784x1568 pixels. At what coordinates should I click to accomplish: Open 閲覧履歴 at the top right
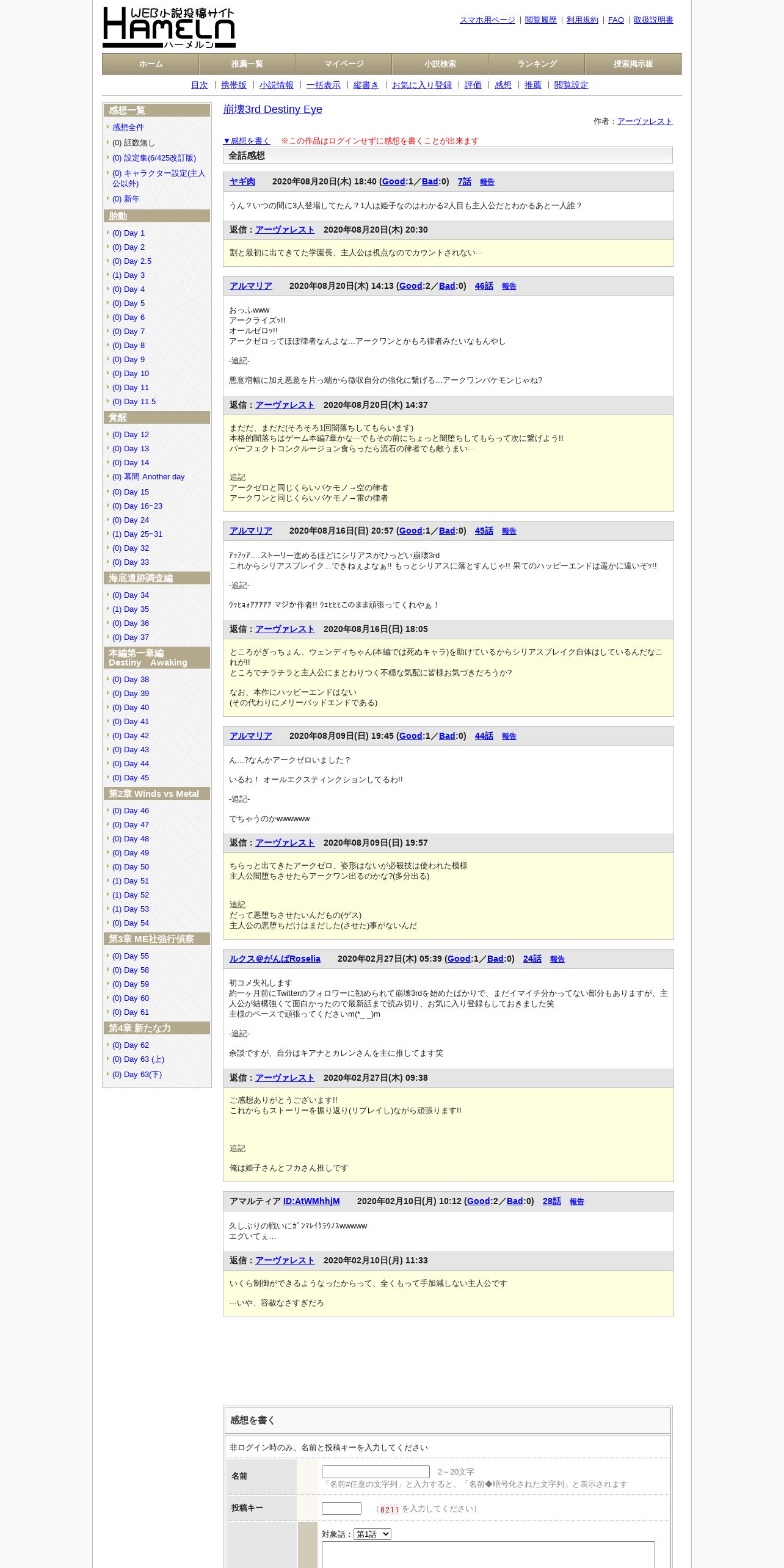pos(541,20)
